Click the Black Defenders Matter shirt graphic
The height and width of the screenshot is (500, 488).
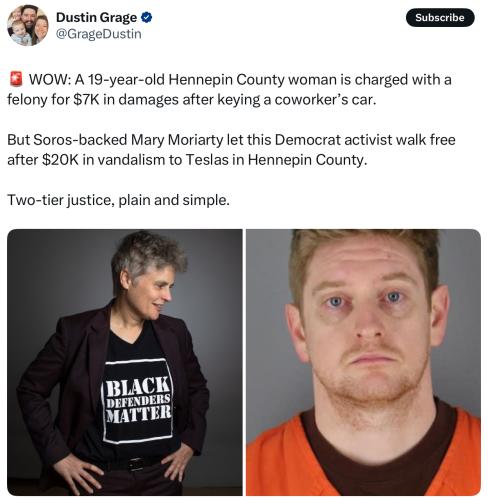[x=138, y=401]
